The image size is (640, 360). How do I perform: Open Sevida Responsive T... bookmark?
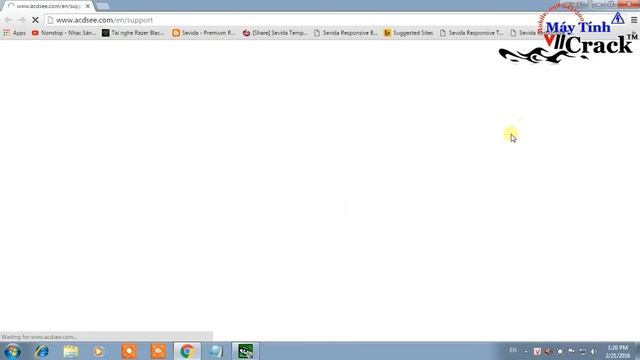472,33
